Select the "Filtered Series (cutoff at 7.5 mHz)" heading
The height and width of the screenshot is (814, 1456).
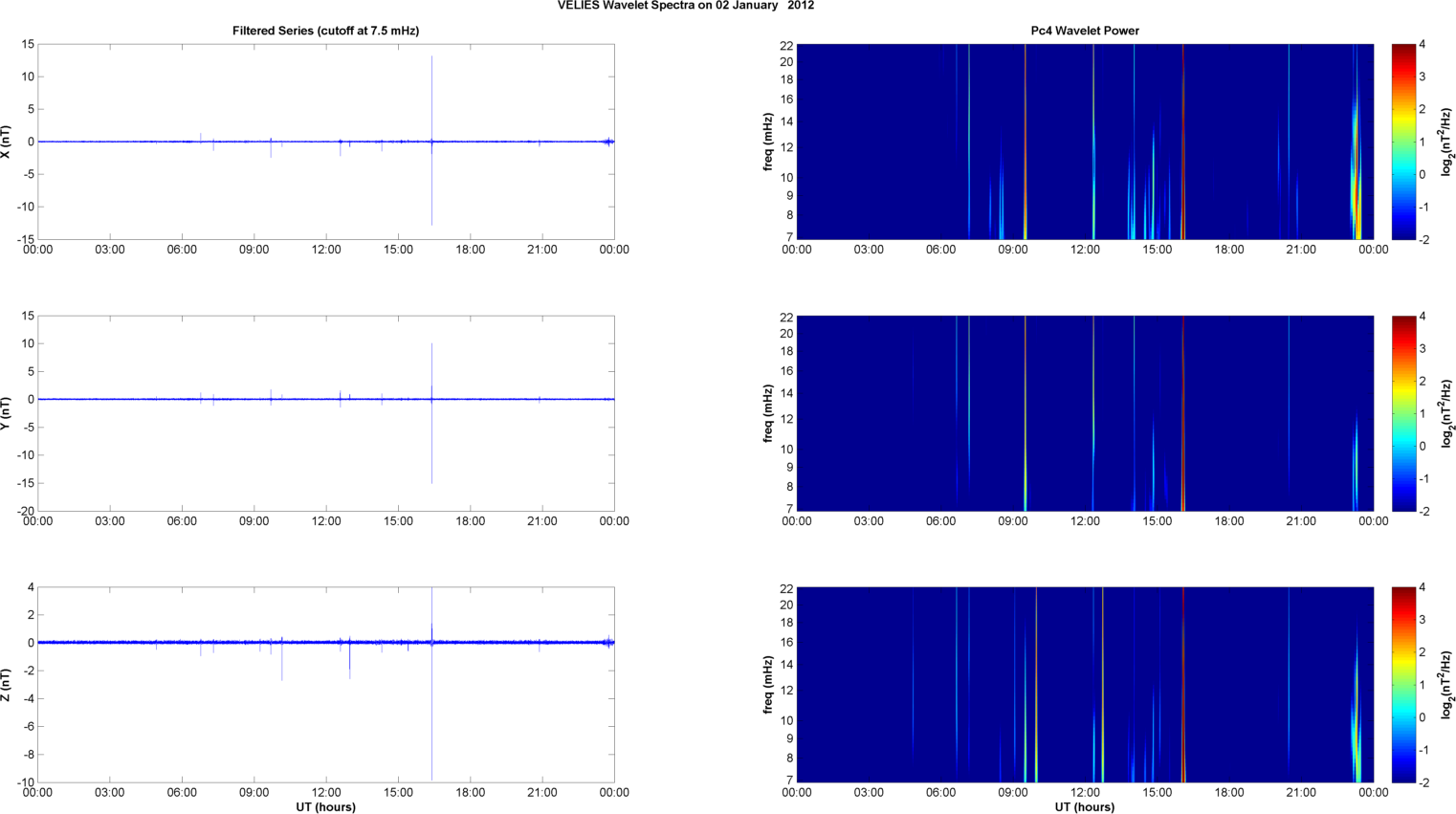tap(325, 31)
